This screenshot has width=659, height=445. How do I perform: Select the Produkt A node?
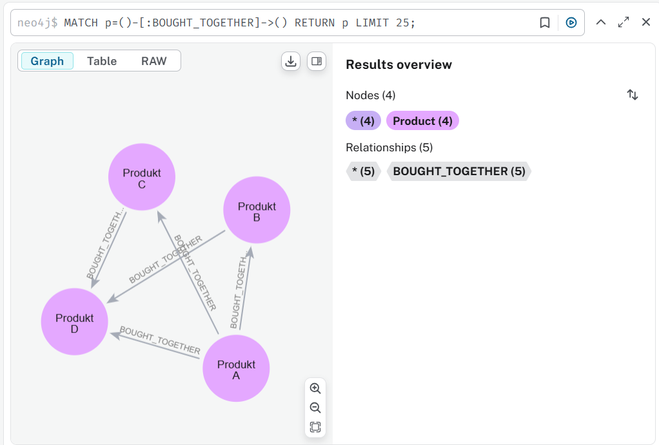[236, 369]
